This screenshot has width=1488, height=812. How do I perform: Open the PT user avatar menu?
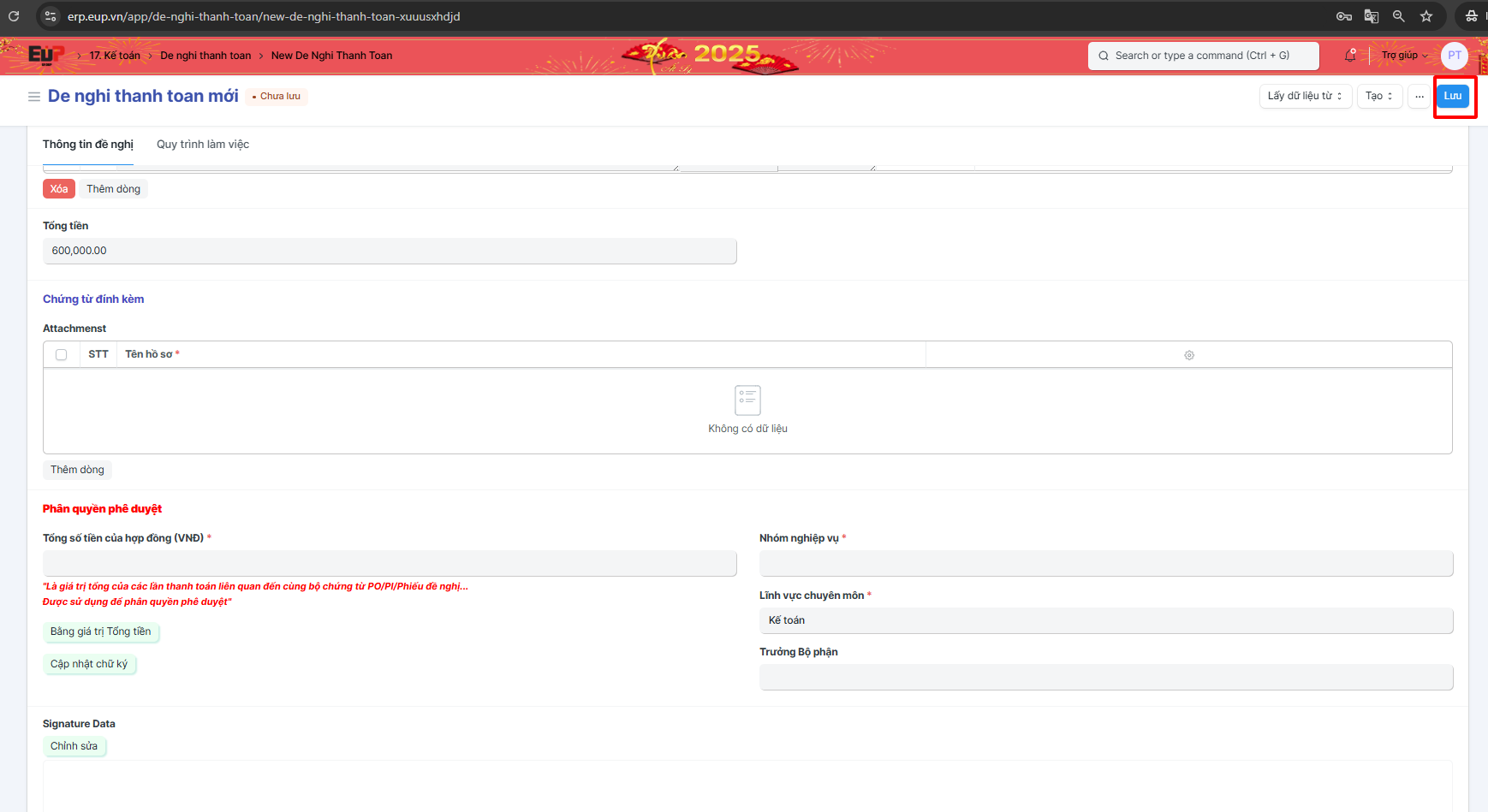click(x=1454, y=56)
